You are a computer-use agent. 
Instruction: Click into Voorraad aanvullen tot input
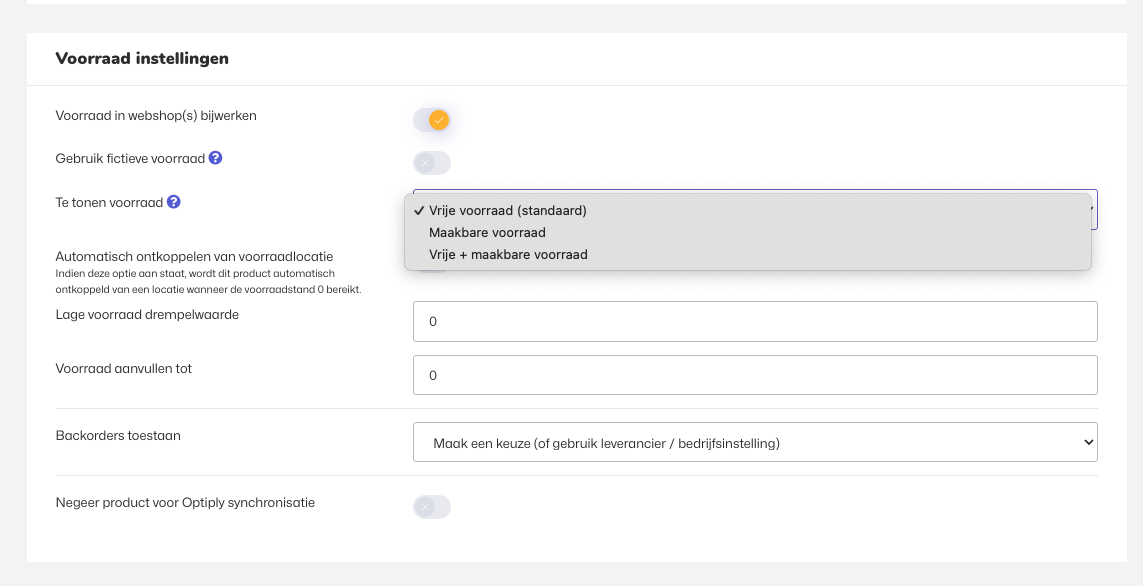click(x=755, y=376)
